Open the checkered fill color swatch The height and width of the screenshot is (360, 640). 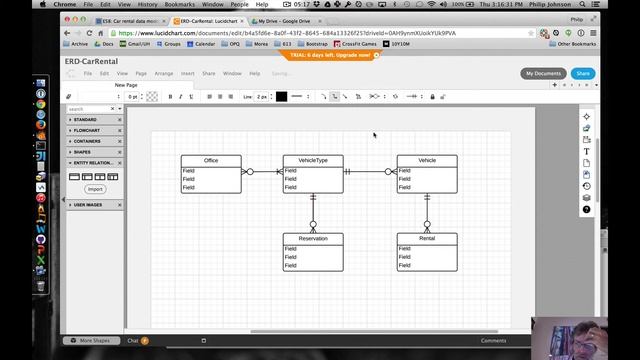click(152, 97)
